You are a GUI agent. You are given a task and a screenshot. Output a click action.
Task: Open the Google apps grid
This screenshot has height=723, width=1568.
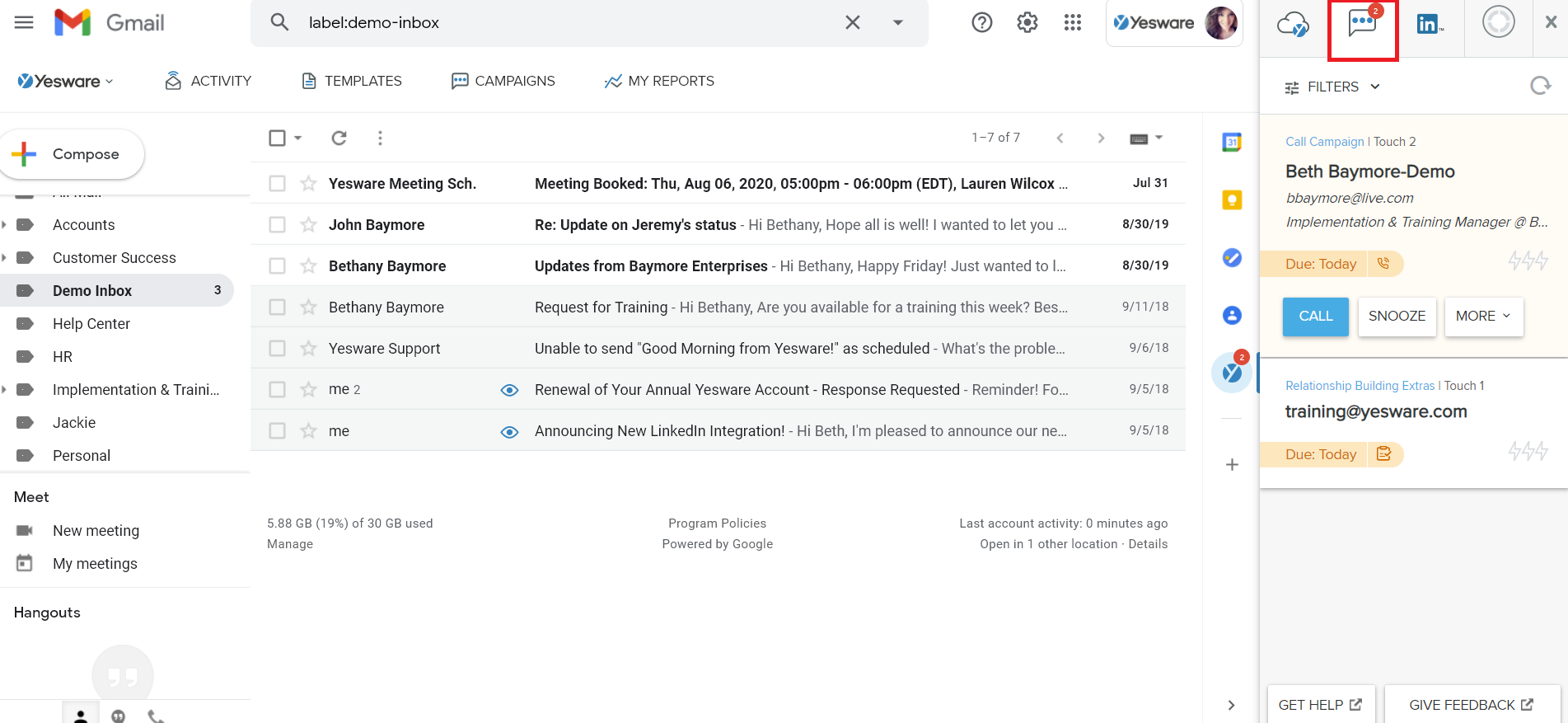(1072, 22)
